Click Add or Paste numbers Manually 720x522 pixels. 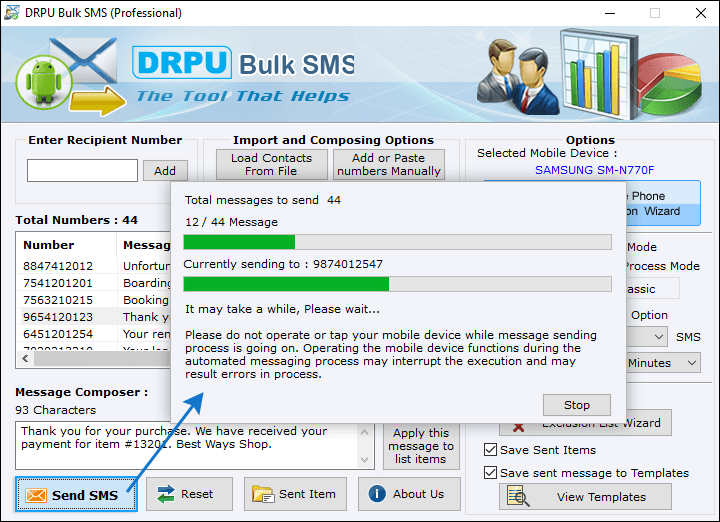[389, 164]
